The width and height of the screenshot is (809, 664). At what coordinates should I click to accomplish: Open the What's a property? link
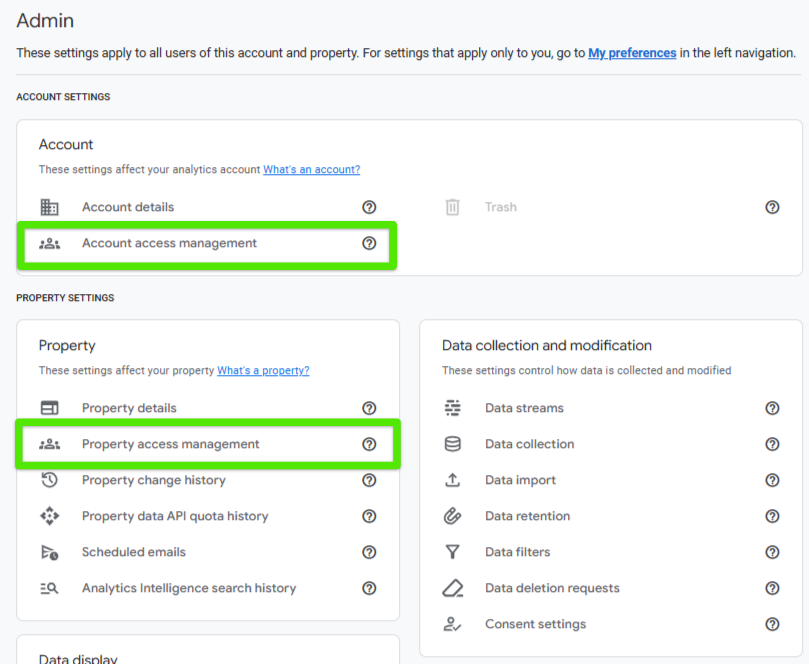click(263, 370)
